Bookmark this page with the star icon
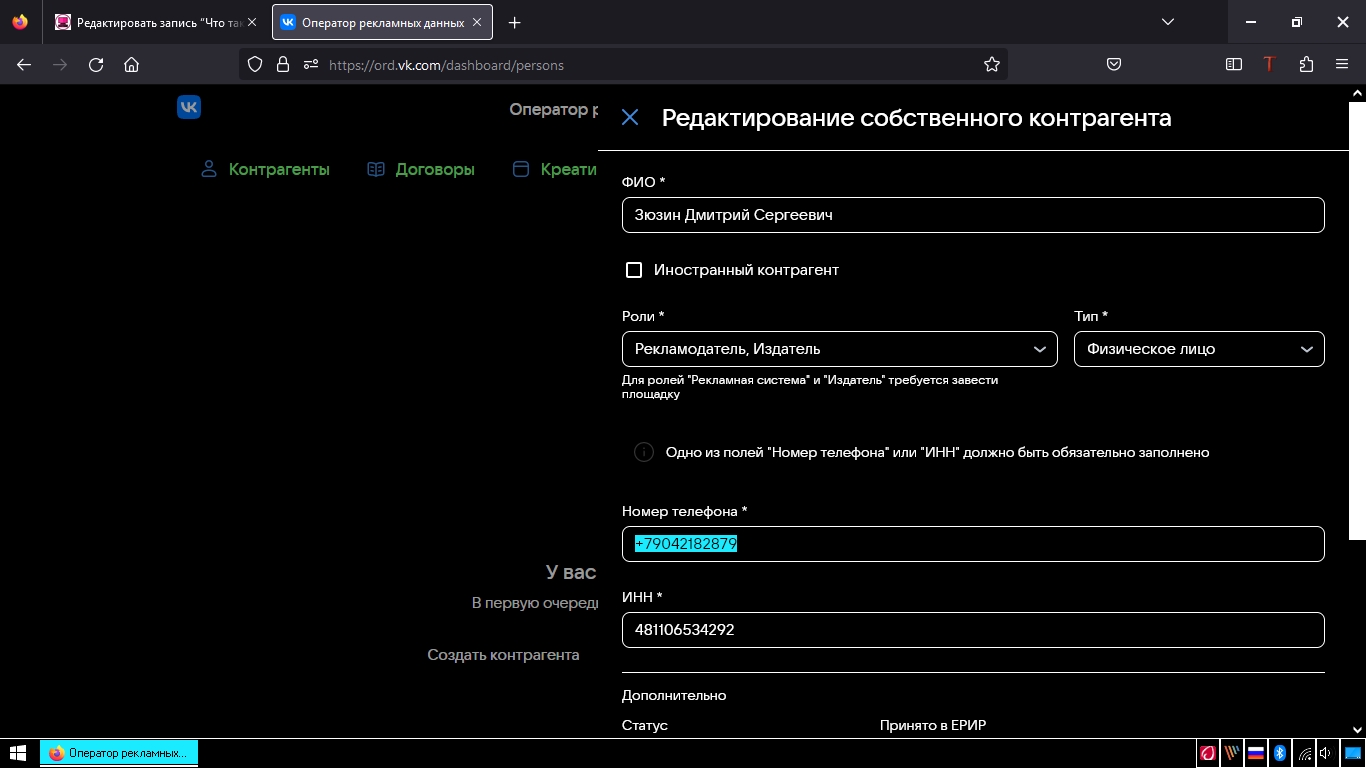Image resolution: width=1366 pixels, height=768 pixels. pyautogui.click(x=992, y=65)
